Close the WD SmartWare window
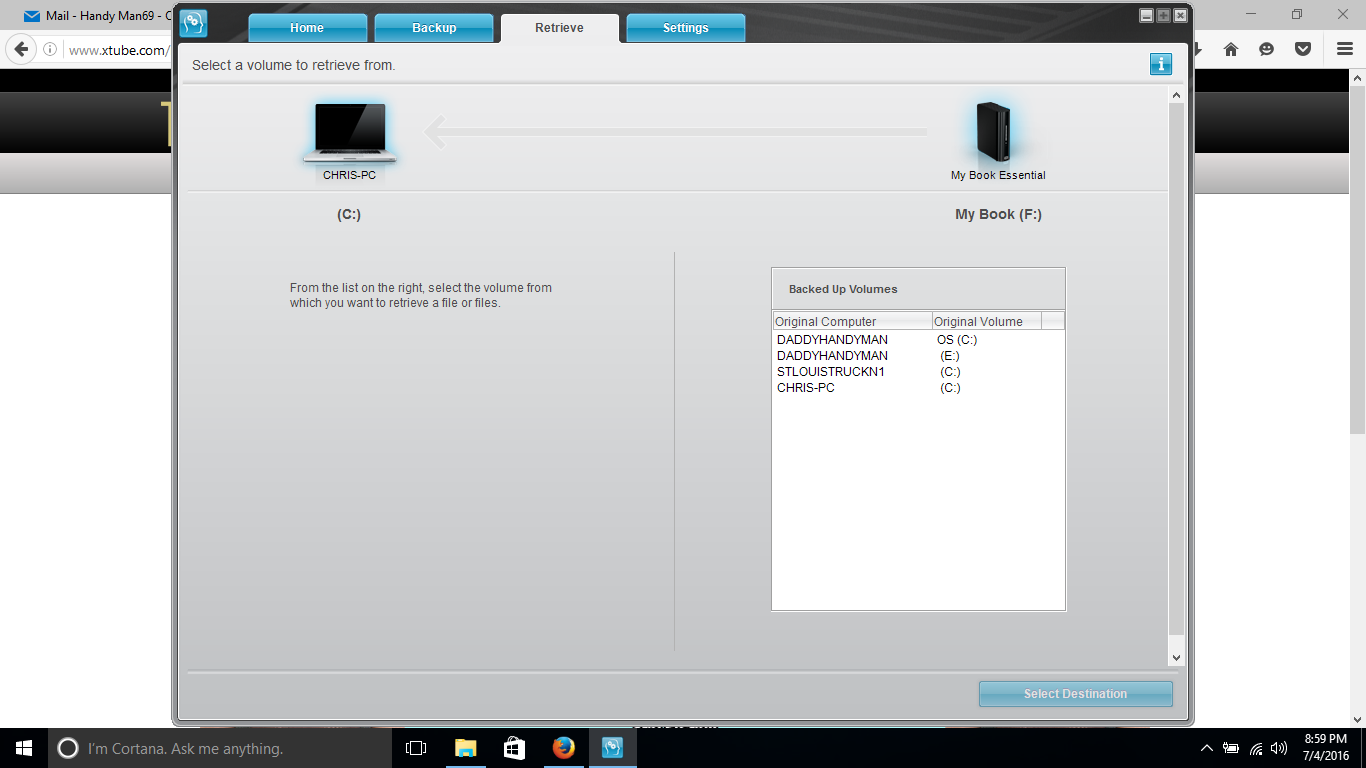Viewport: 1366px width, 768px height. (x=1180, y=15)
